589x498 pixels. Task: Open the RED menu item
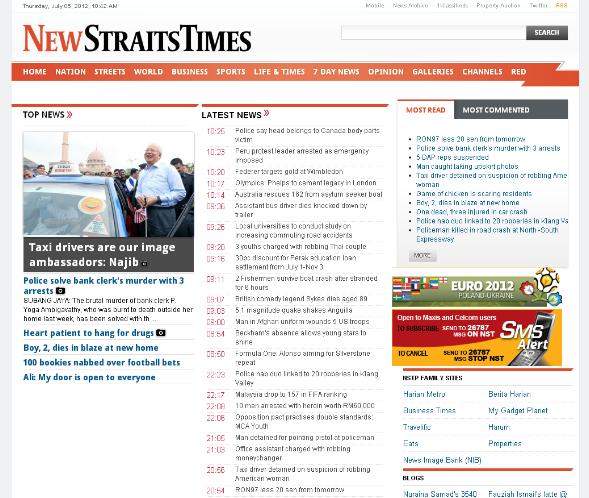(x=518, y=72)
